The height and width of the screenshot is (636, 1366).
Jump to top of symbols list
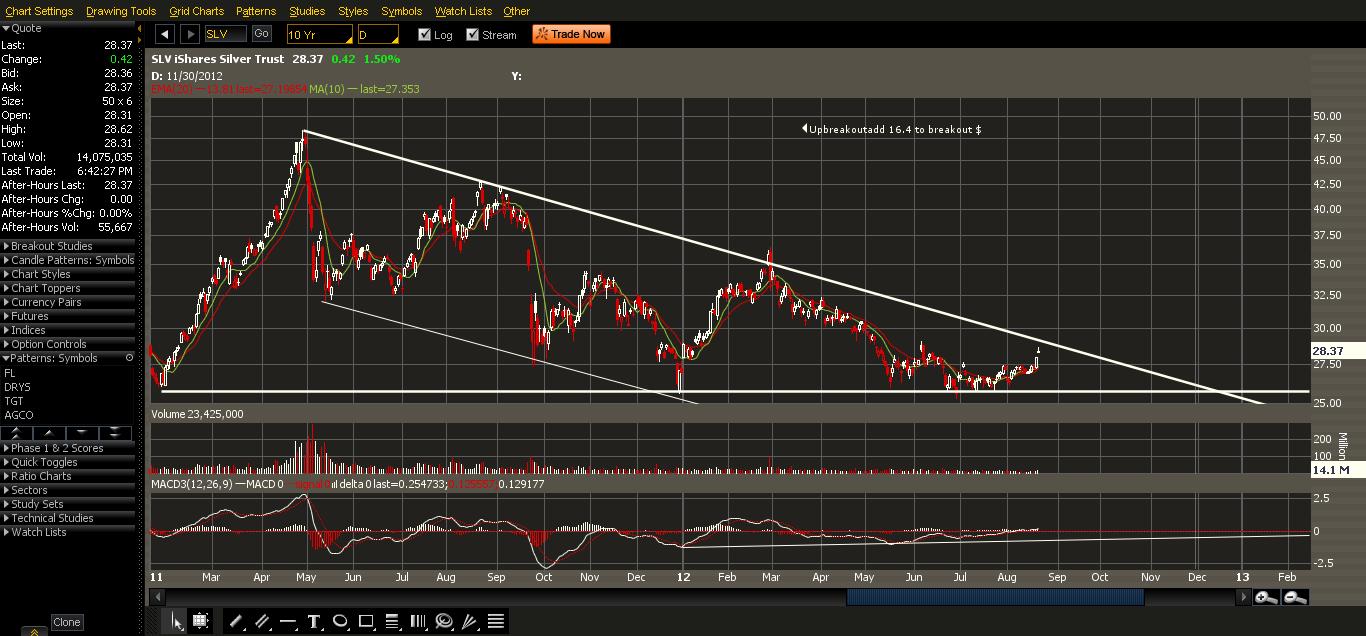pyautogui.click(x=17, y=433)
